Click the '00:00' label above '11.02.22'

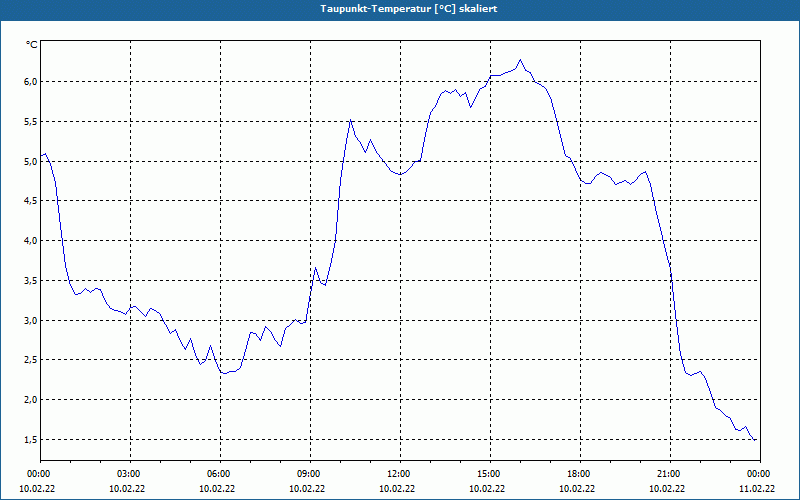(757, 474)
